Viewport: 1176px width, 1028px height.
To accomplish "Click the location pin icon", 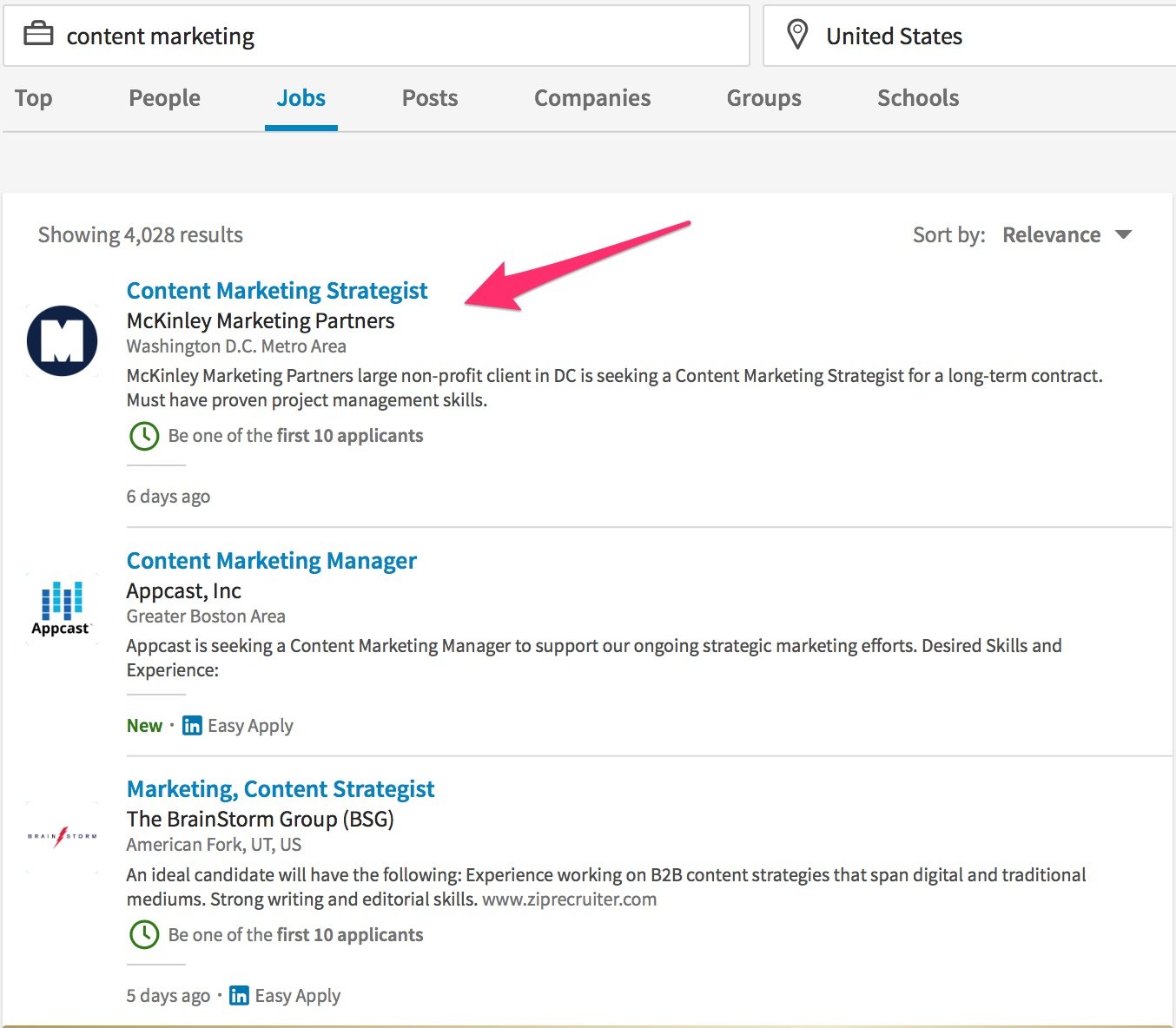I will tap(796, 35).
